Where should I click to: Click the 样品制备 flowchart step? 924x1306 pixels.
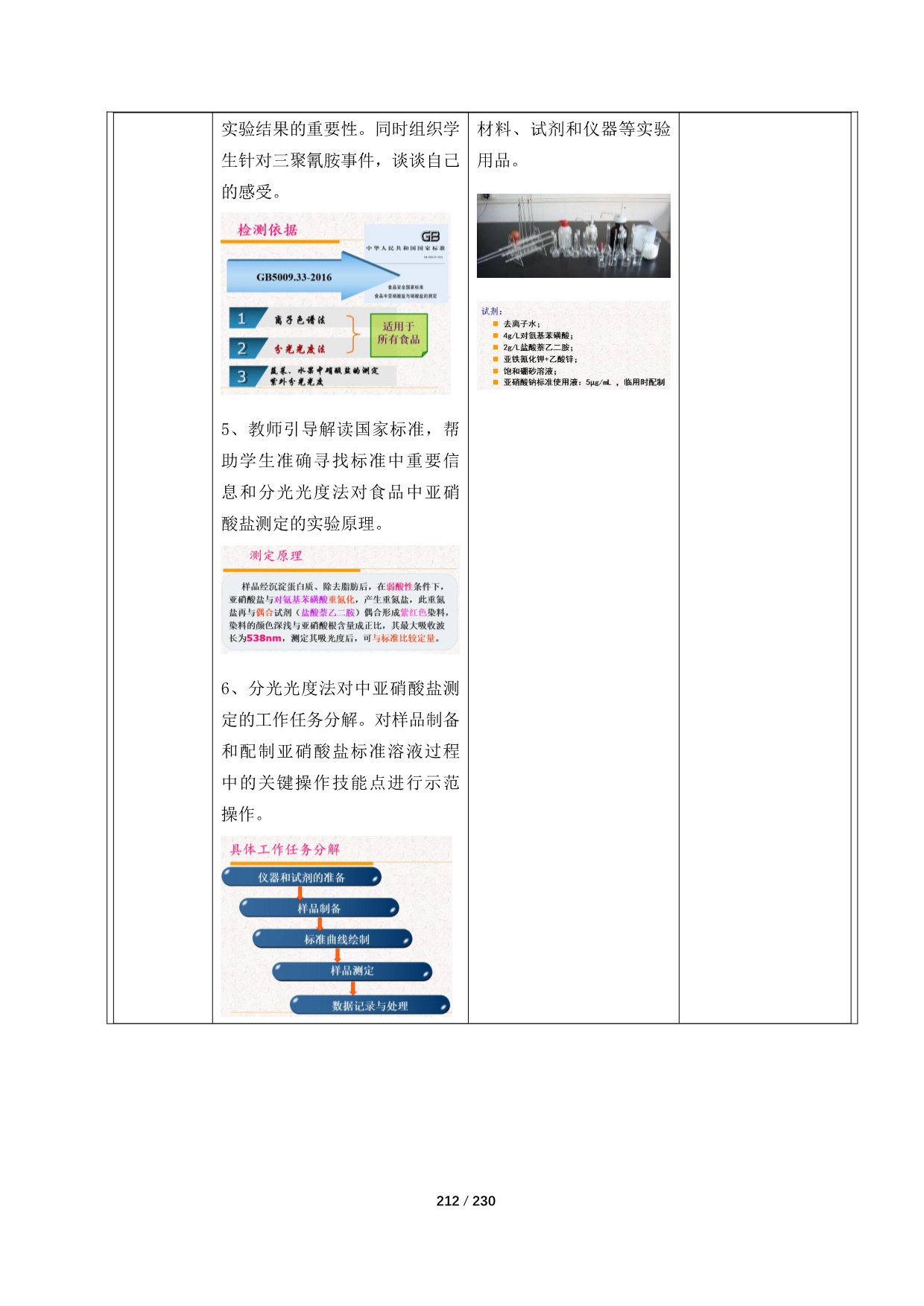point(319,908)
